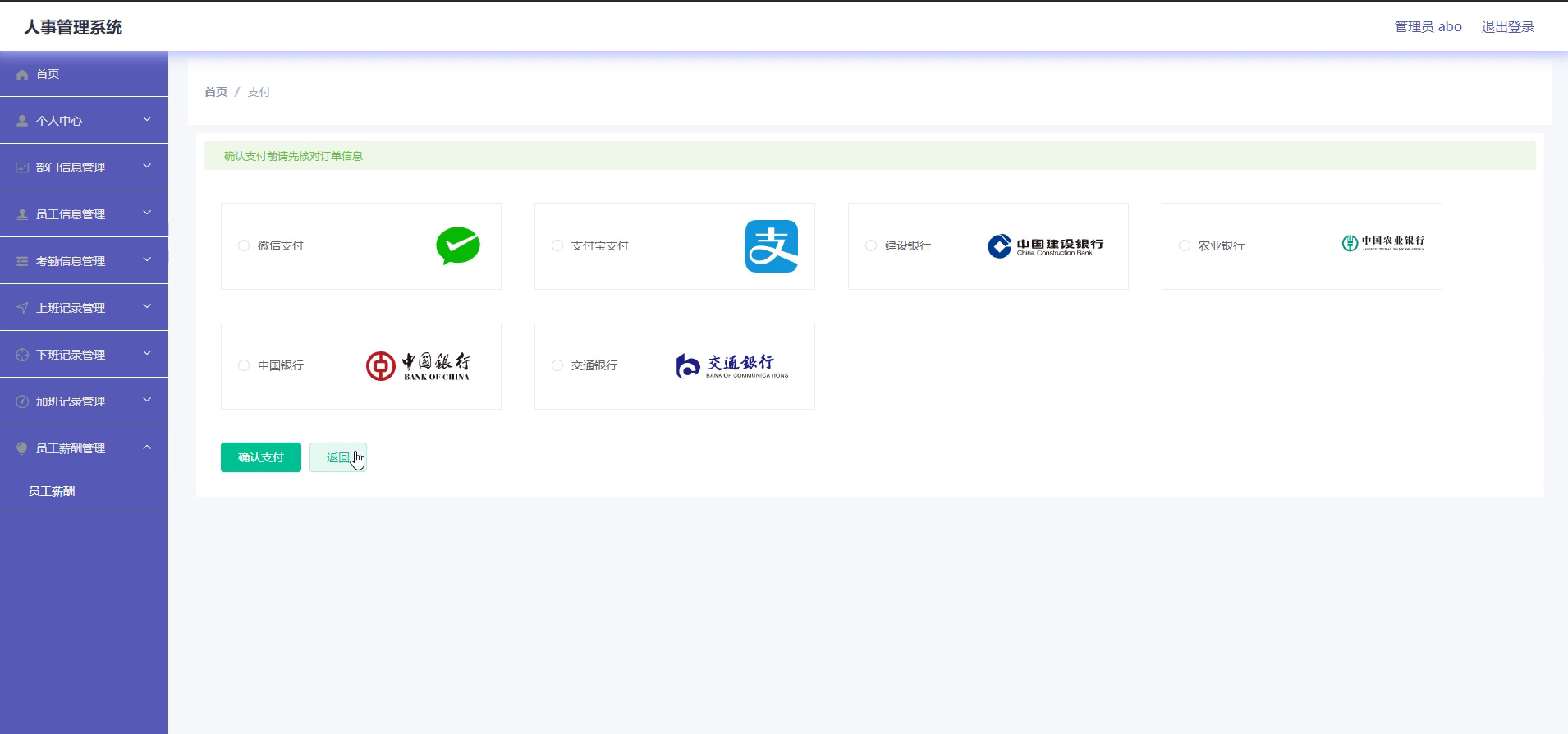Screen dimensions: 1568x734
Task: Click the 加班记录管理 menu label
Action: click(71, 401)
